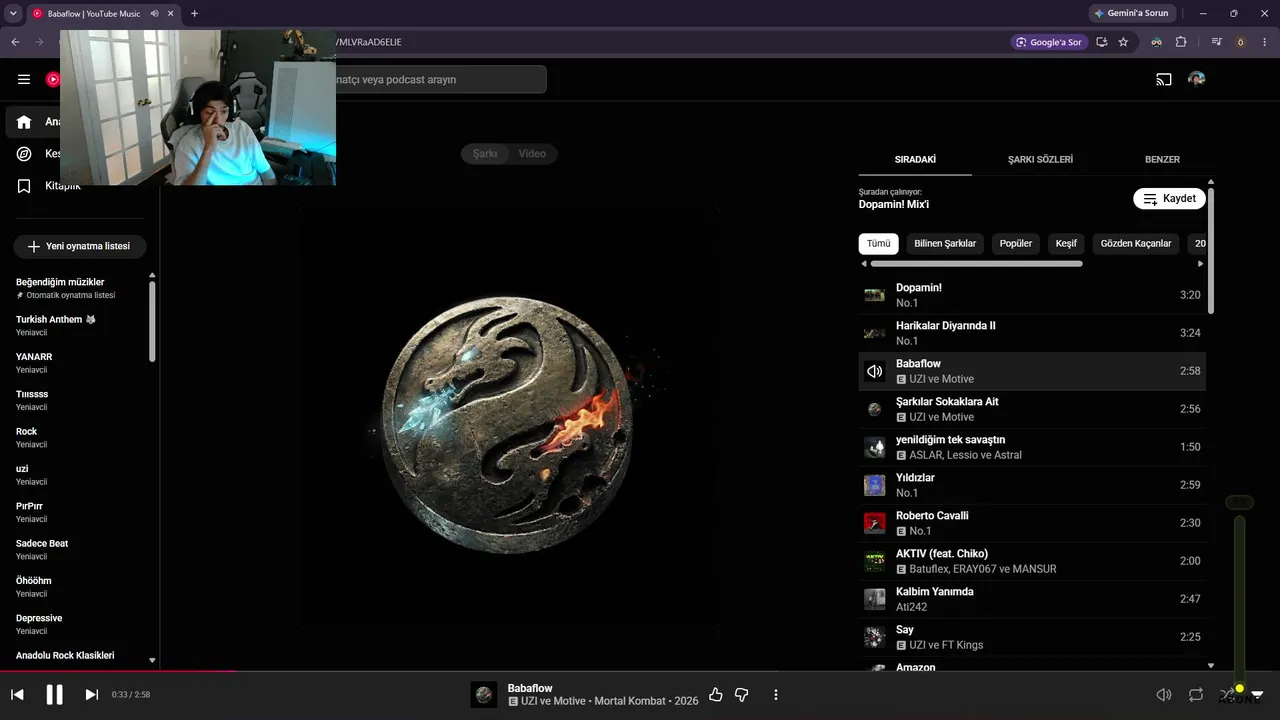The image size is (1280, 720).
Task: Close the Babaflow YouTube Music tab
Action: pos(171,14)
